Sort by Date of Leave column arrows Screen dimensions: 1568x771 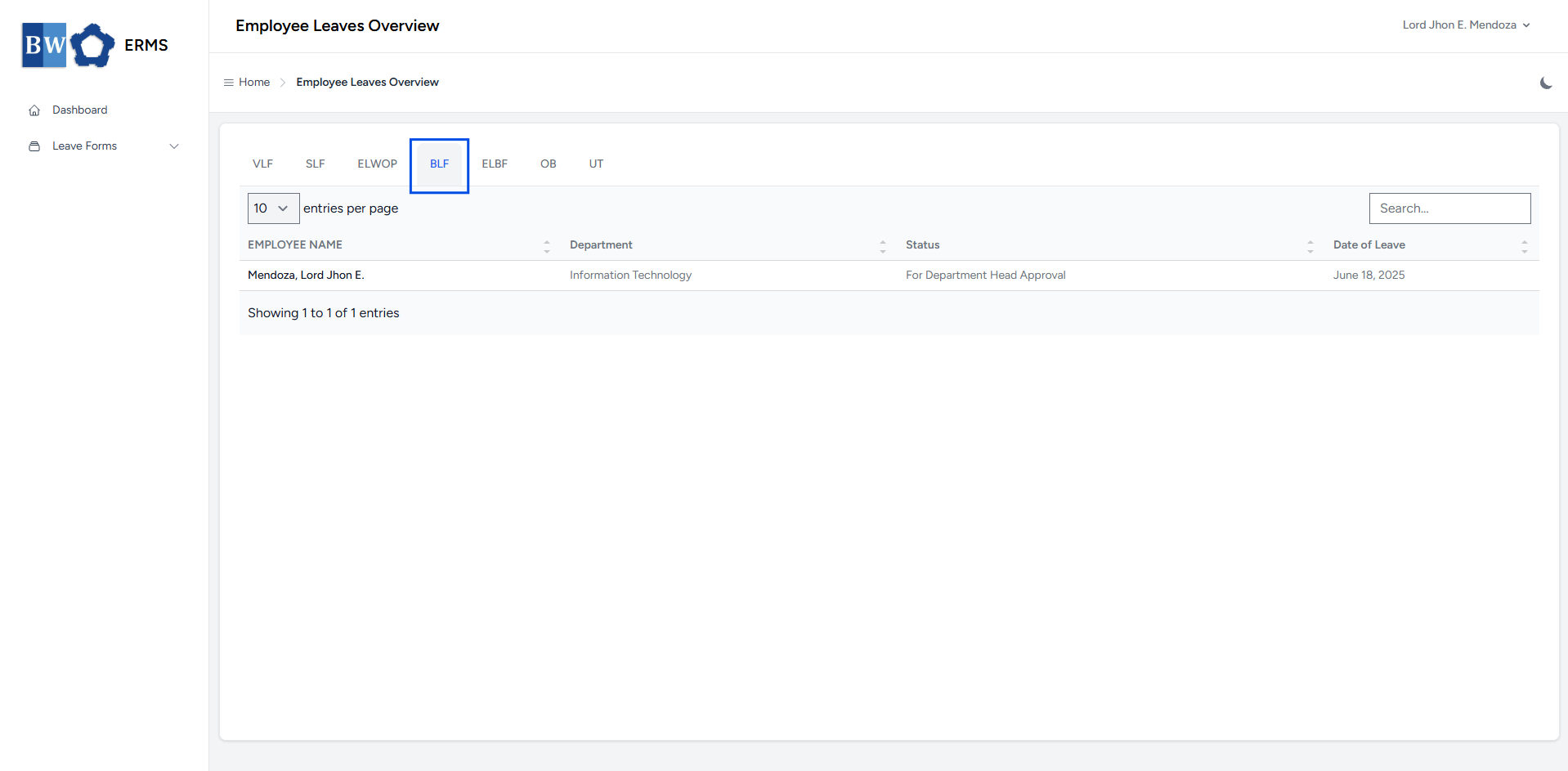pyautogui.click(x=1525, y=246)
